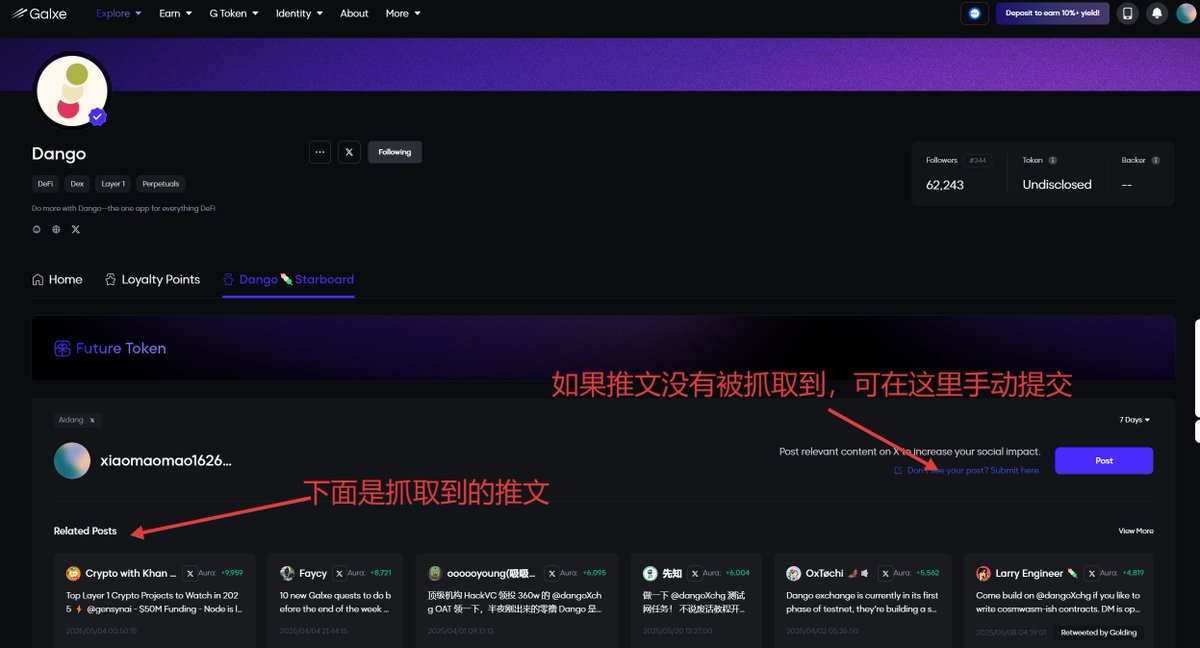Click the X icon on ooooyoung's post
The height and width of the screenshot is (648, 1200).
[x=551, y=574]
